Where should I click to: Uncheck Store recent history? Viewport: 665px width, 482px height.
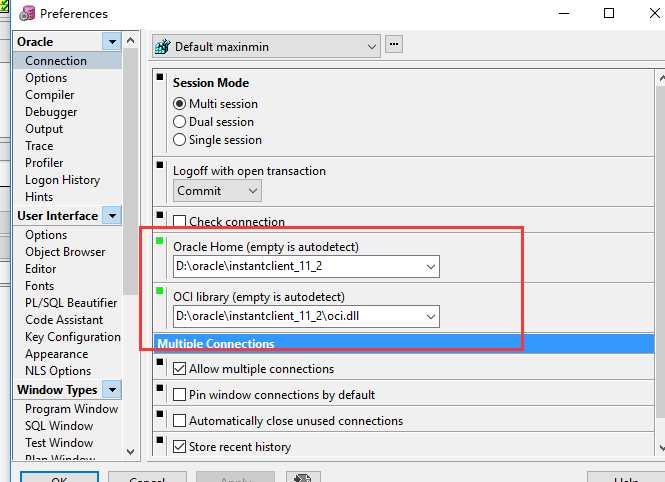point(179,446)
